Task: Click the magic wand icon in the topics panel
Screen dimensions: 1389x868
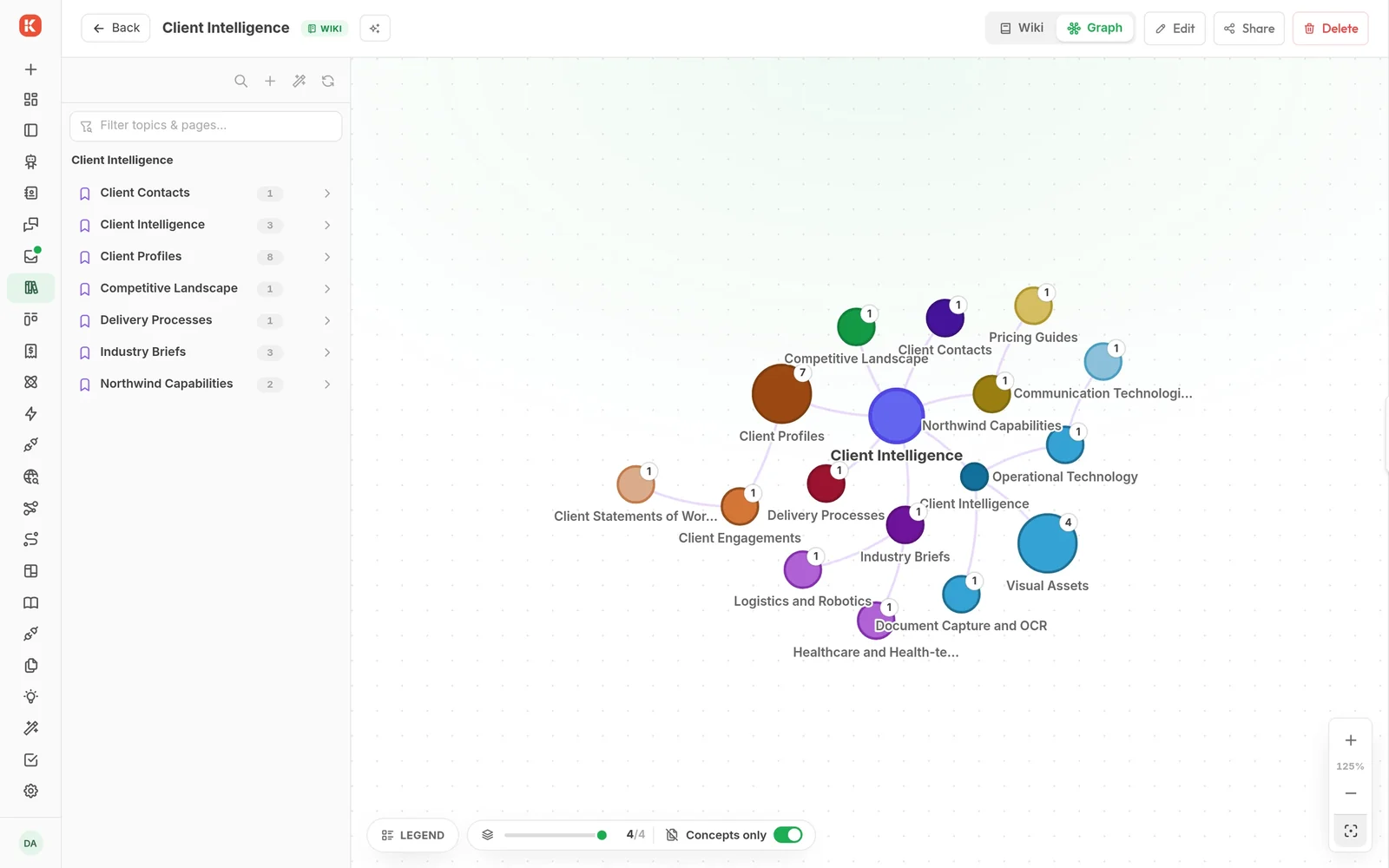Action: click(x=300, y=81)
